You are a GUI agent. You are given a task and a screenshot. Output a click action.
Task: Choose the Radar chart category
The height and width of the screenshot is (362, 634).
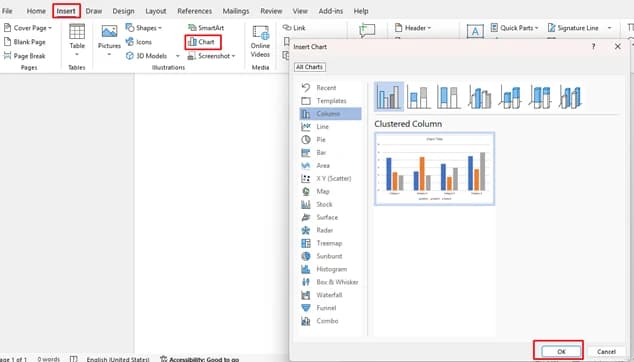330,230
